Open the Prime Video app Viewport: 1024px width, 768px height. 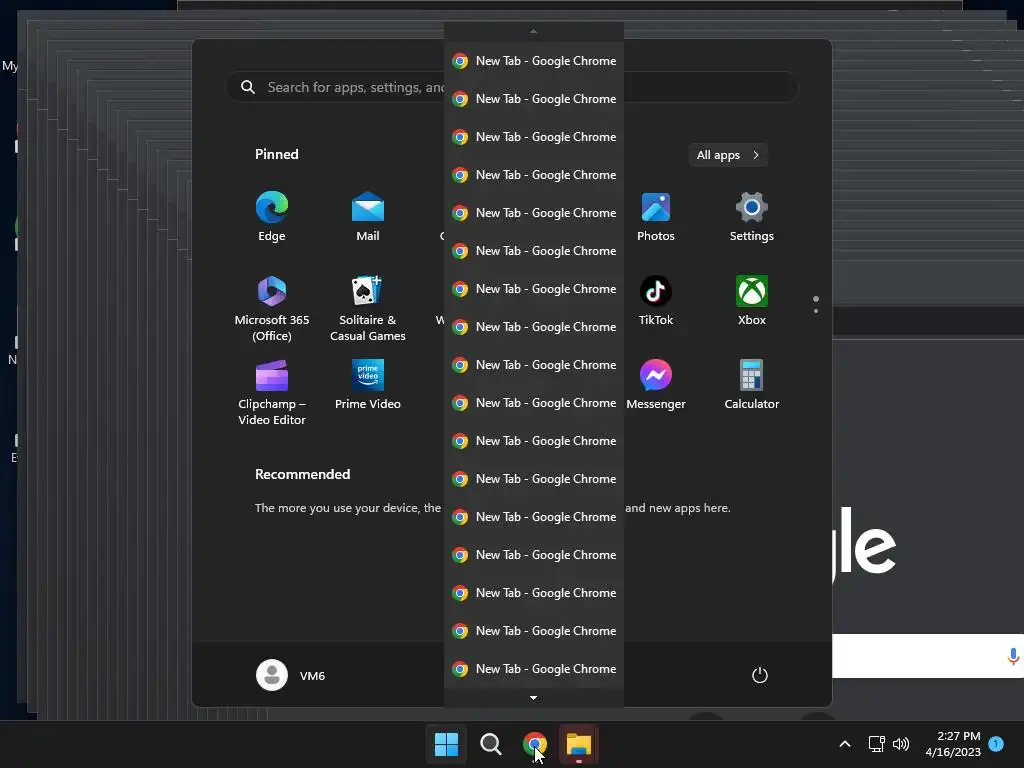pos(368,385)
